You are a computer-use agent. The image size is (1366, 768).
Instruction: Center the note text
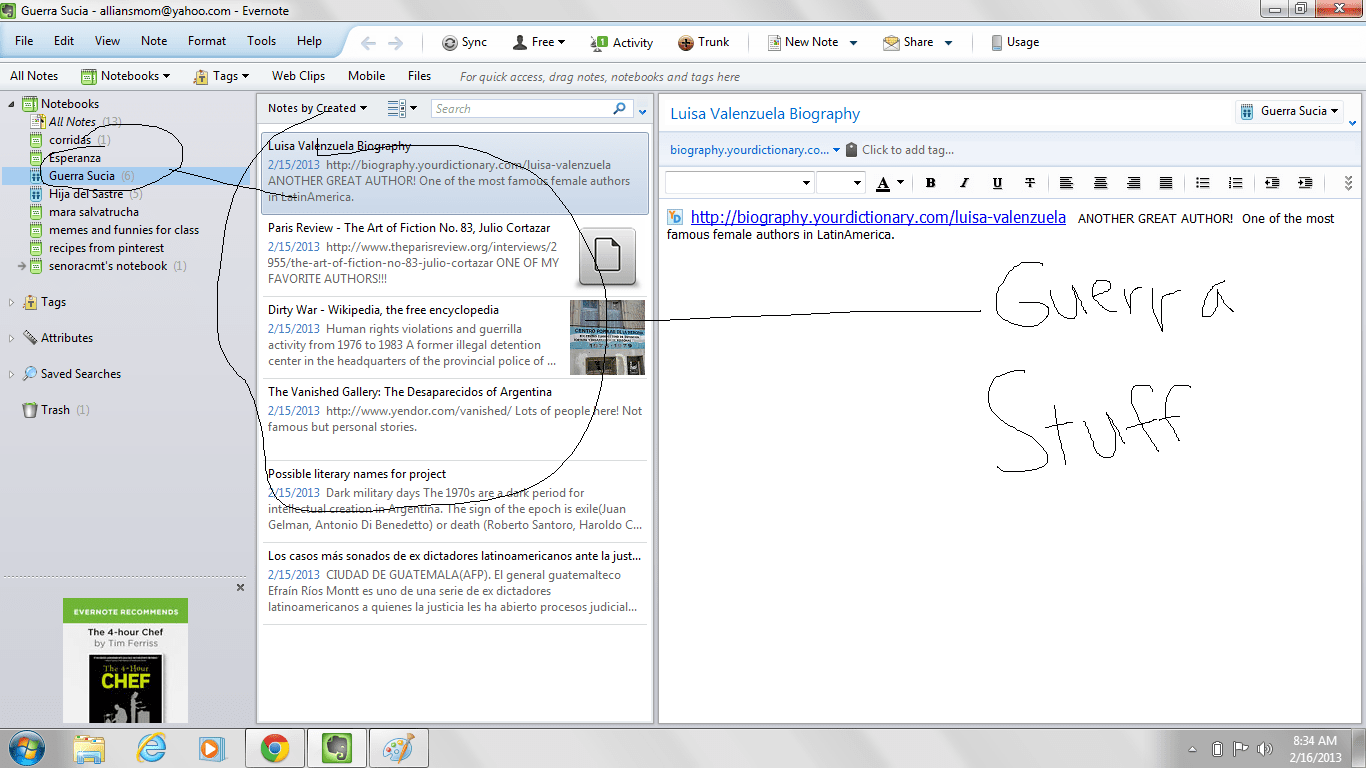(x=1100, y=183)
